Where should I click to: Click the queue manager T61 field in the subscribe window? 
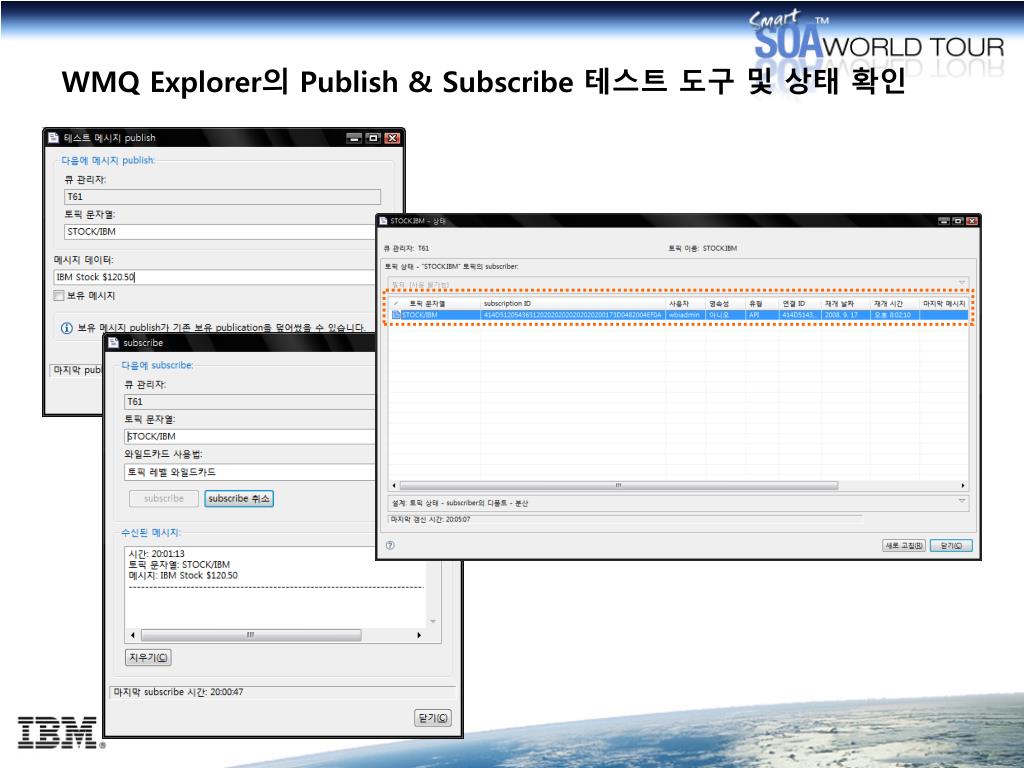[x=249, y=402]
